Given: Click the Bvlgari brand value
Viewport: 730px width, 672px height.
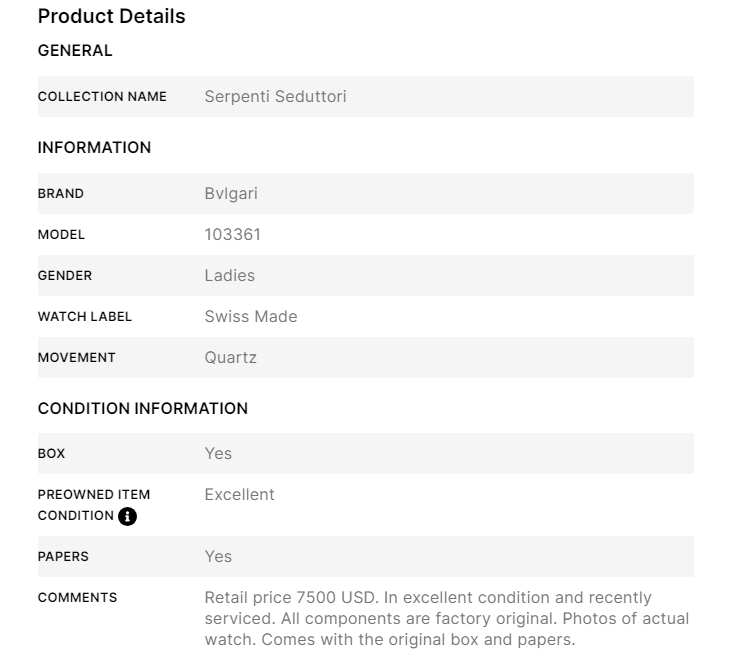Looking at the screenshot, I should tap(231, 194).
